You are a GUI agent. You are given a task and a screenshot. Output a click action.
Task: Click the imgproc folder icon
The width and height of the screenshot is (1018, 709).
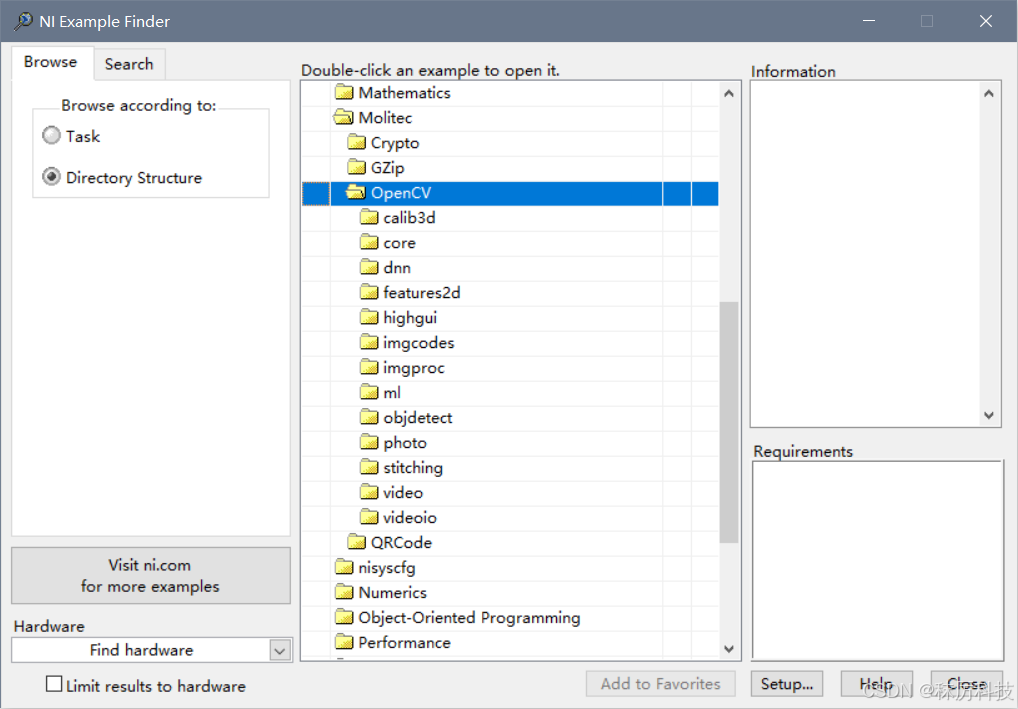[x=369, y=367]
